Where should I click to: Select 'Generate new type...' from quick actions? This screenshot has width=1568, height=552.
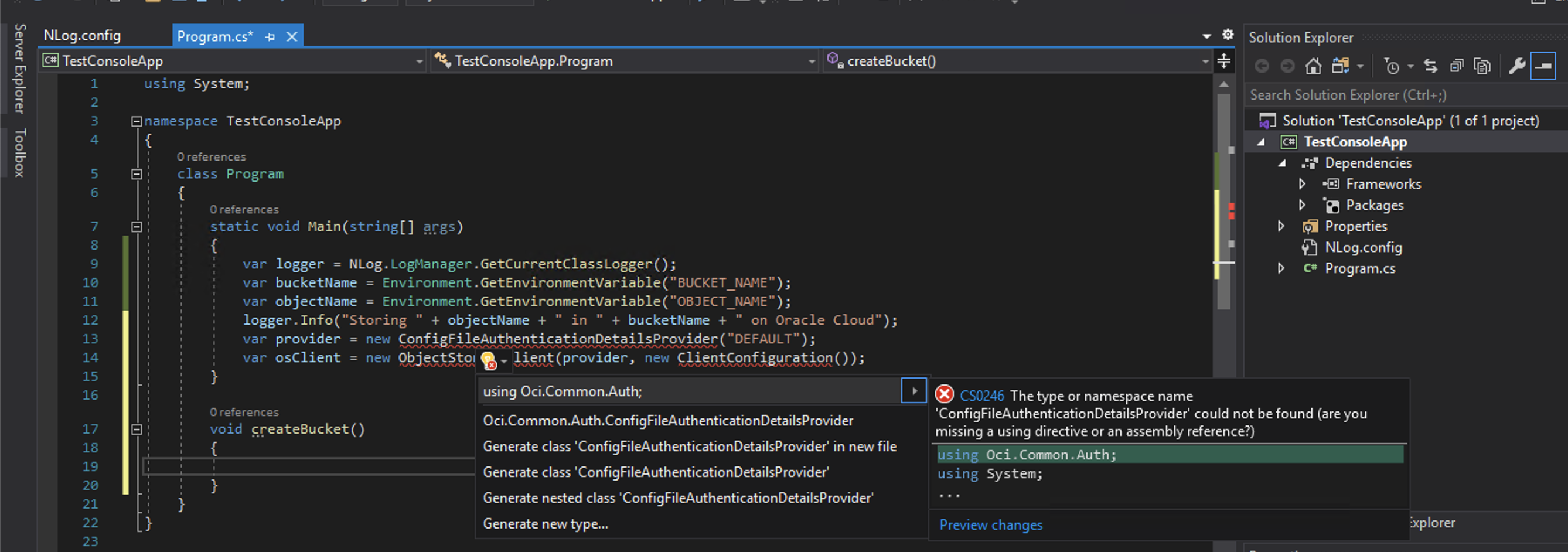(x=546, y=523)
